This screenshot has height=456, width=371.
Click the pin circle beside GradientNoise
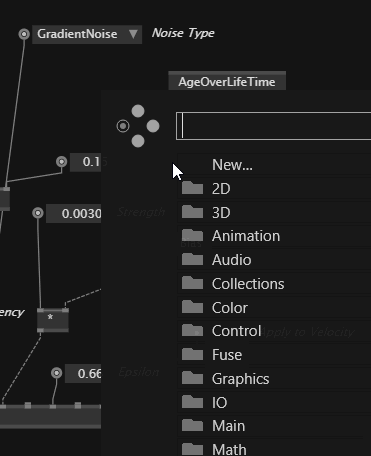coord(24,34)
